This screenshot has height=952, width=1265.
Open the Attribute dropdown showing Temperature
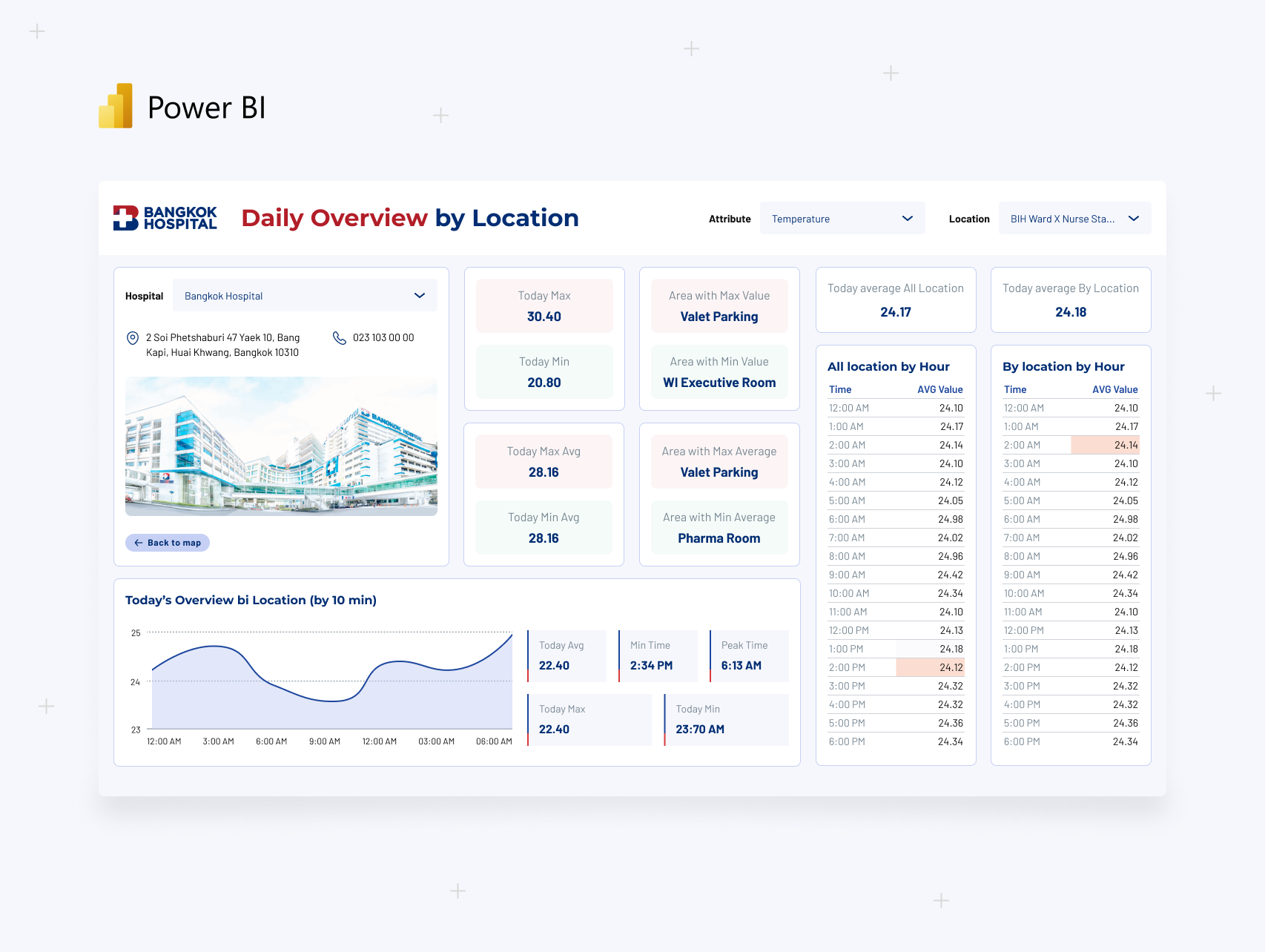coord(842,218)
